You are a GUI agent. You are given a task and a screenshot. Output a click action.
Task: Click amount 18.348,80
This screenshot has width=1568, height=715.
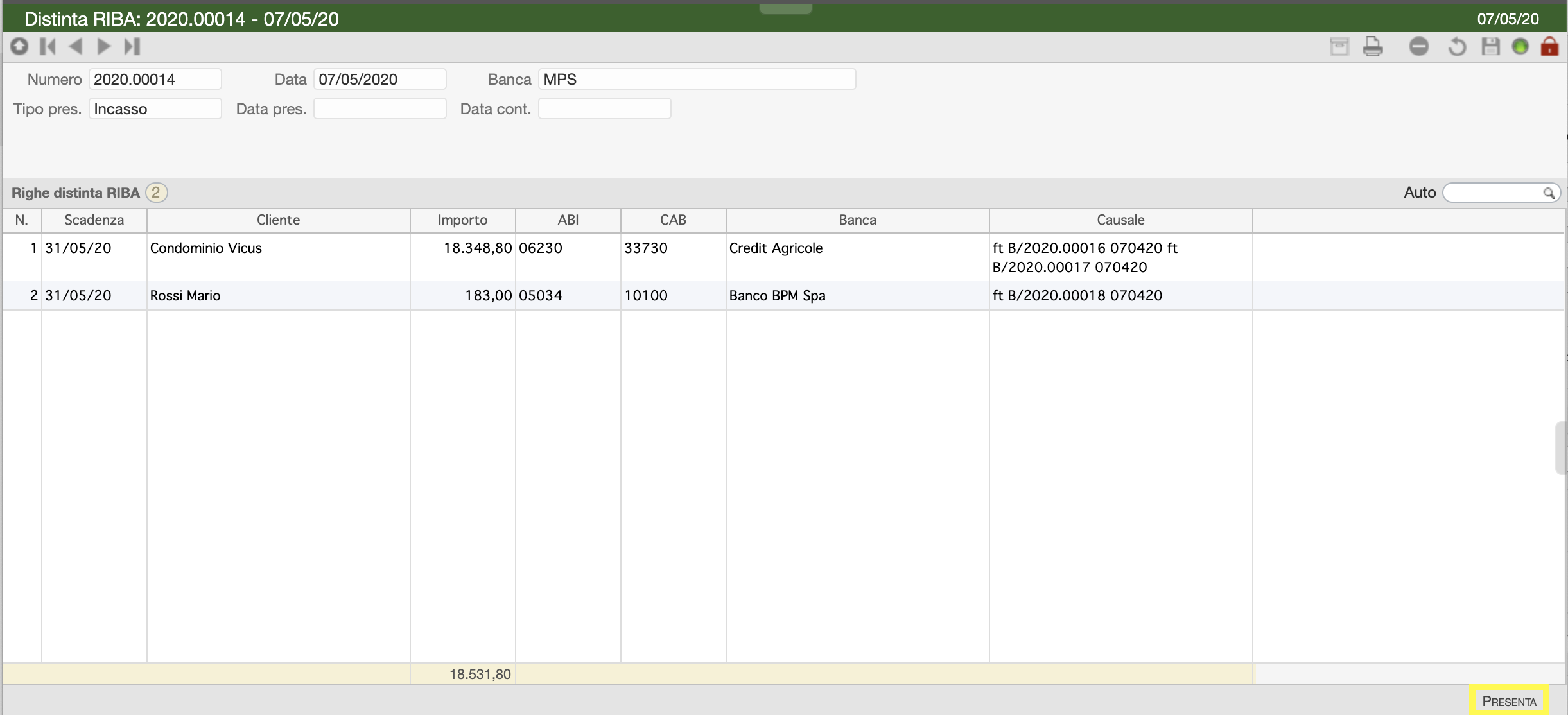coord(478,248)
